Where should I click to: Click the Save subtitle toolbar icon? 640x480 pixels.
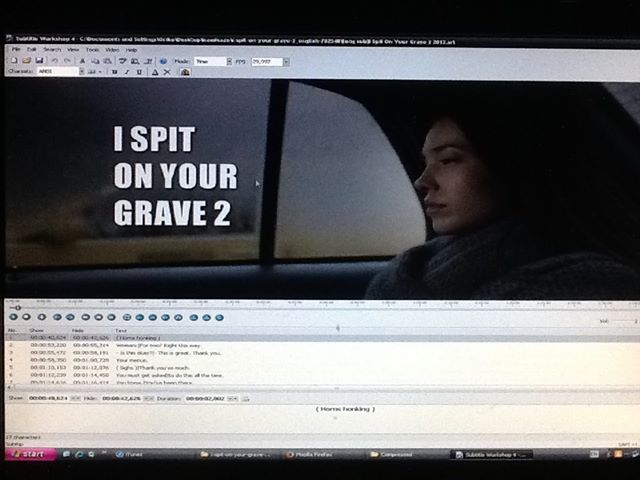coord(39,61)
